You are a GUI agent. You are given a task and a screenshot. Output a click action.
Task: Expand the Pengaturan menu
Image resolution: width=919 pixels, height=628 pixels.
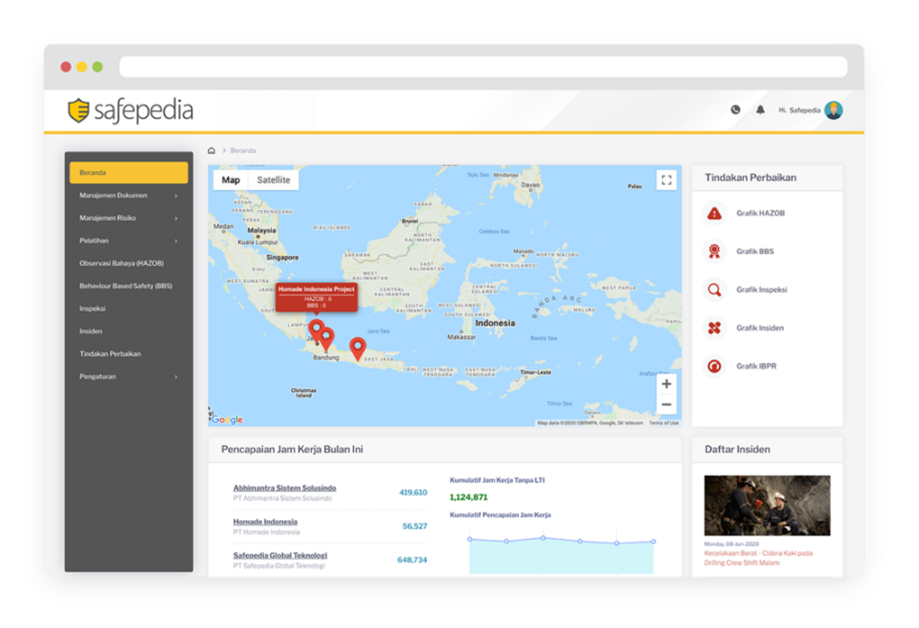96,376
